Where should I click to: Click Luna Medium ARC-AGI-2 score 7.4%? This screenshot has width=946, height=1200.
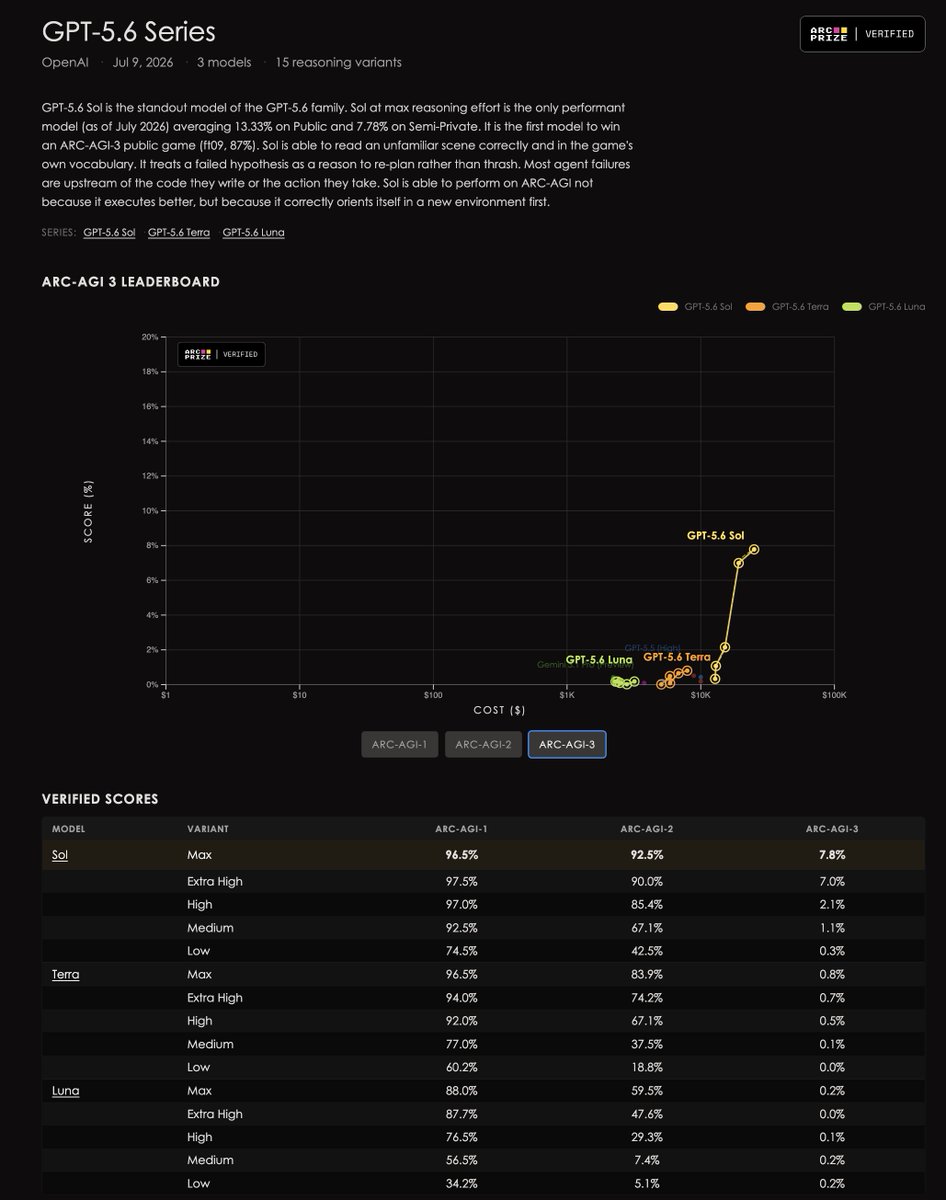(647, 1160)
